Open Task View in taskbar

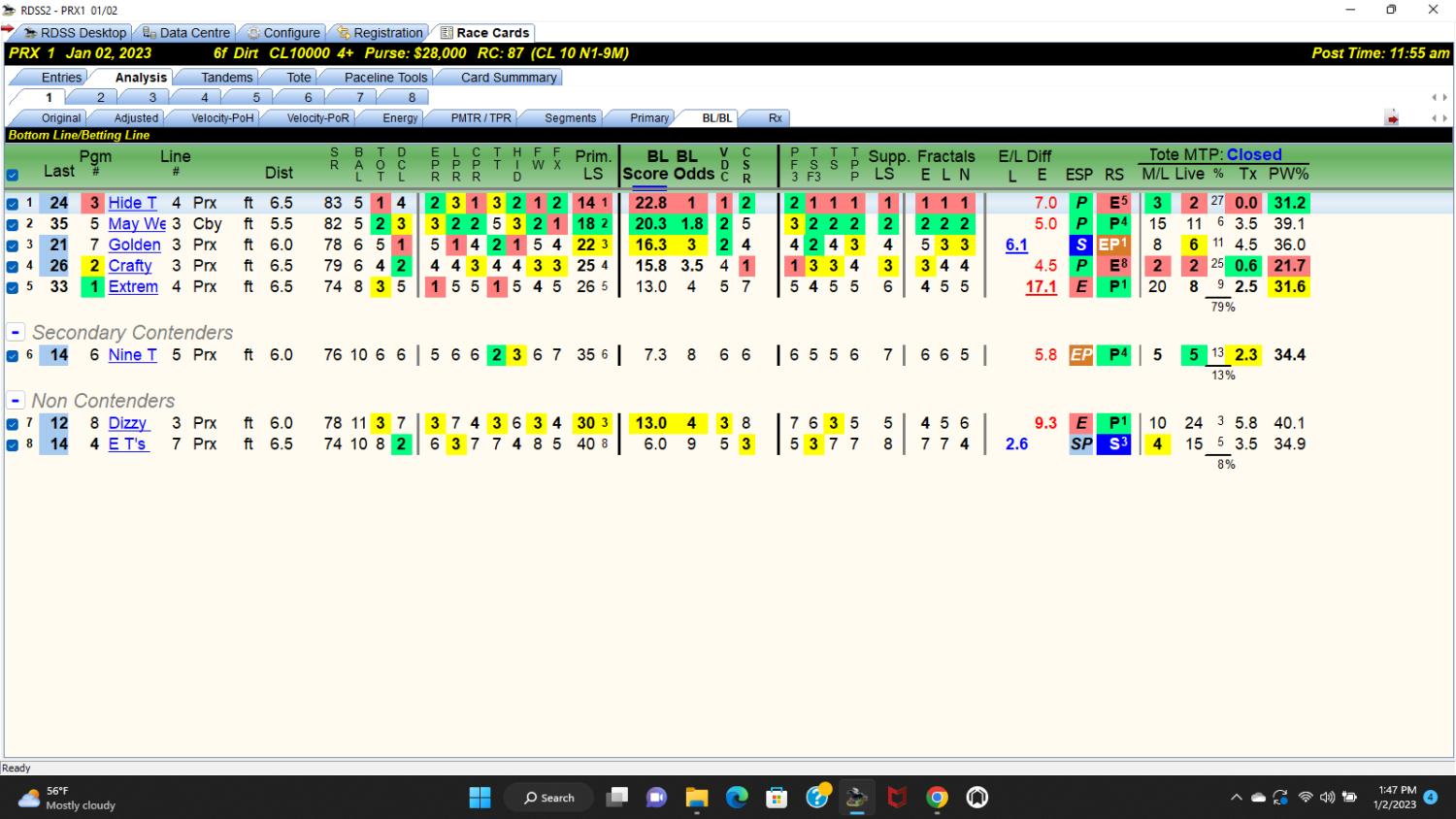click(x=616, y=798)
